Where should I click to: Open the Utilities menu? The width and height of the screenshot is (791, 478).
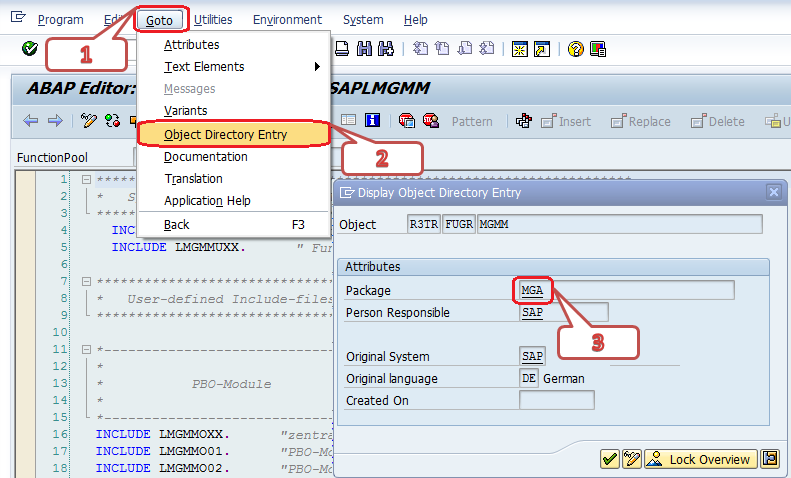click(x=213, y=20)
